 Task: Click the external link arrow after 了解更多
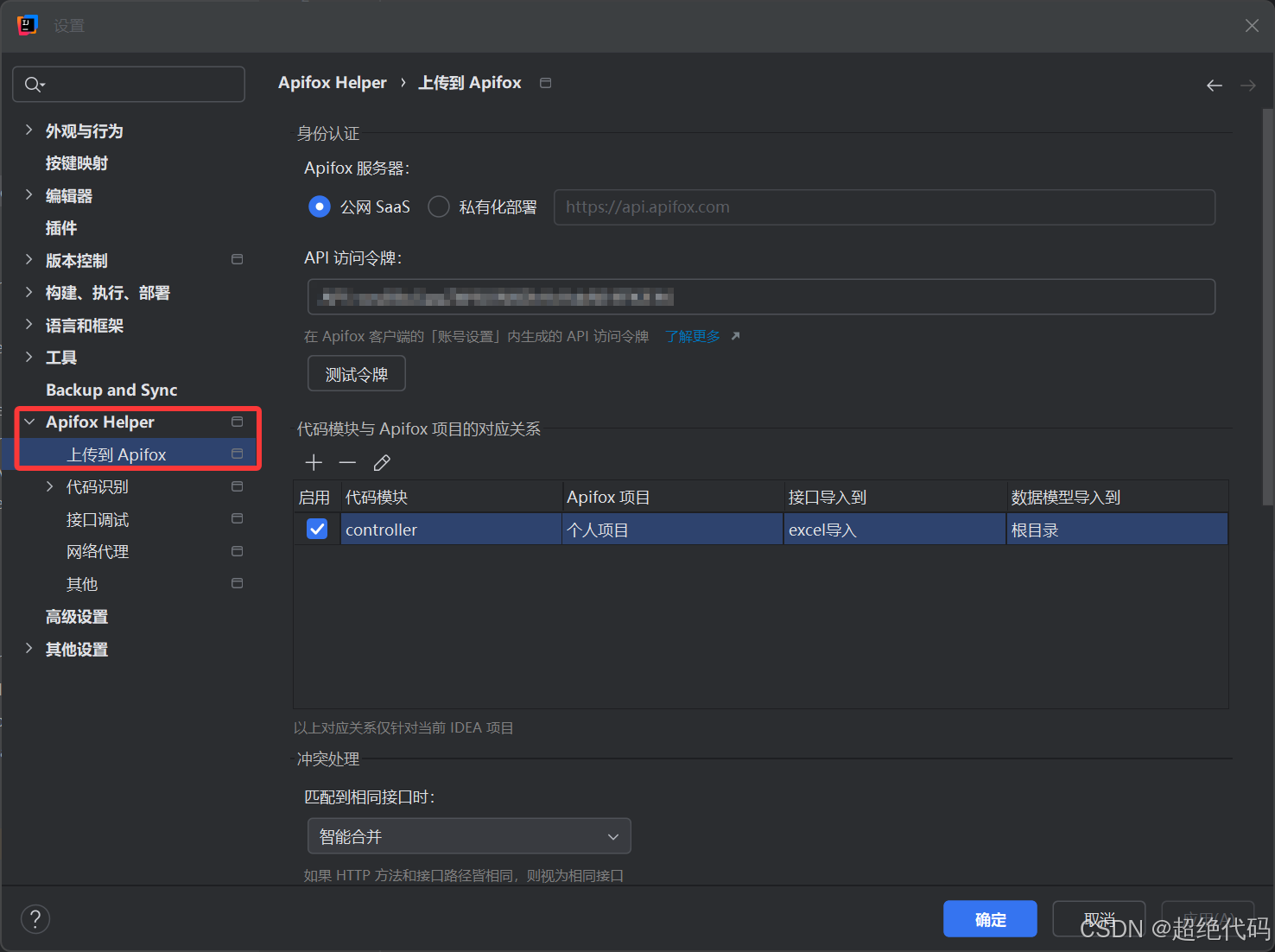(x=735, y=336)
